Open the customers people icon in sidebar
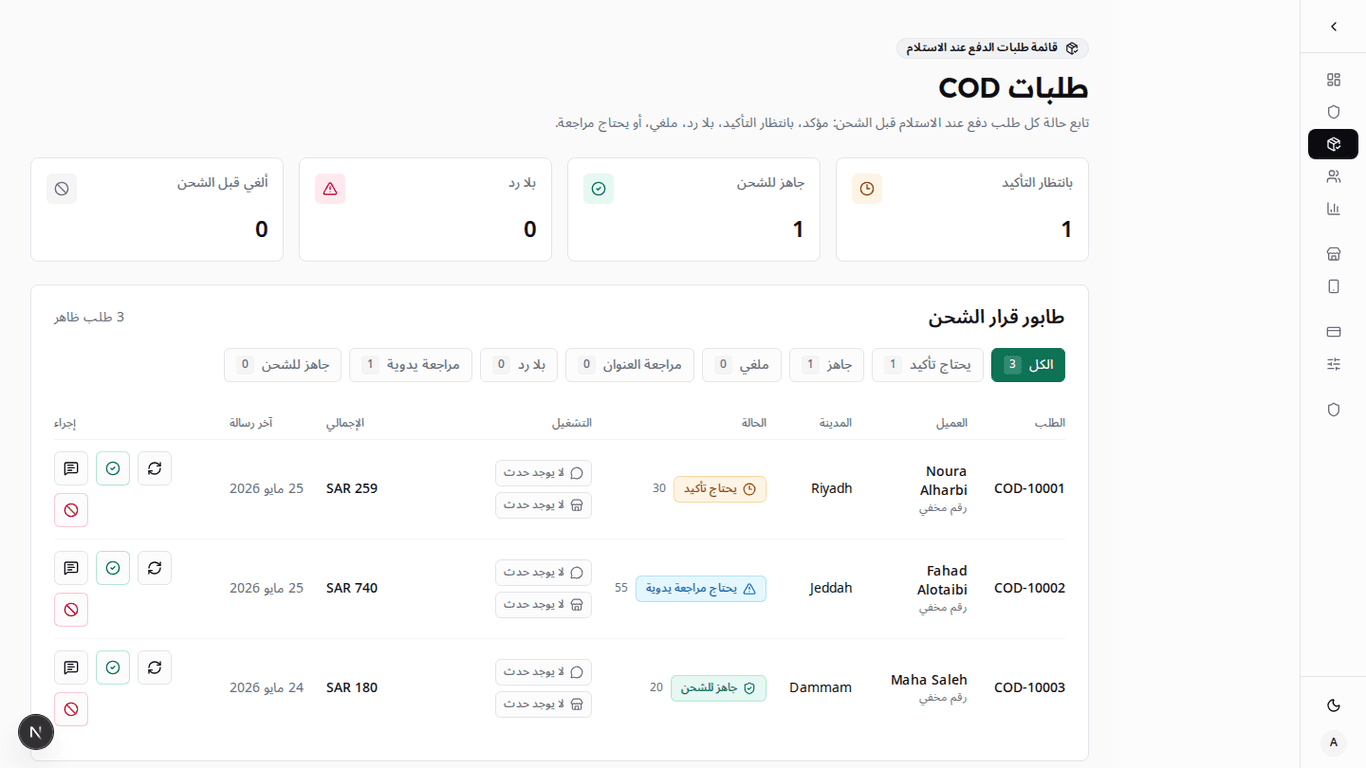 coord(1333,176)
